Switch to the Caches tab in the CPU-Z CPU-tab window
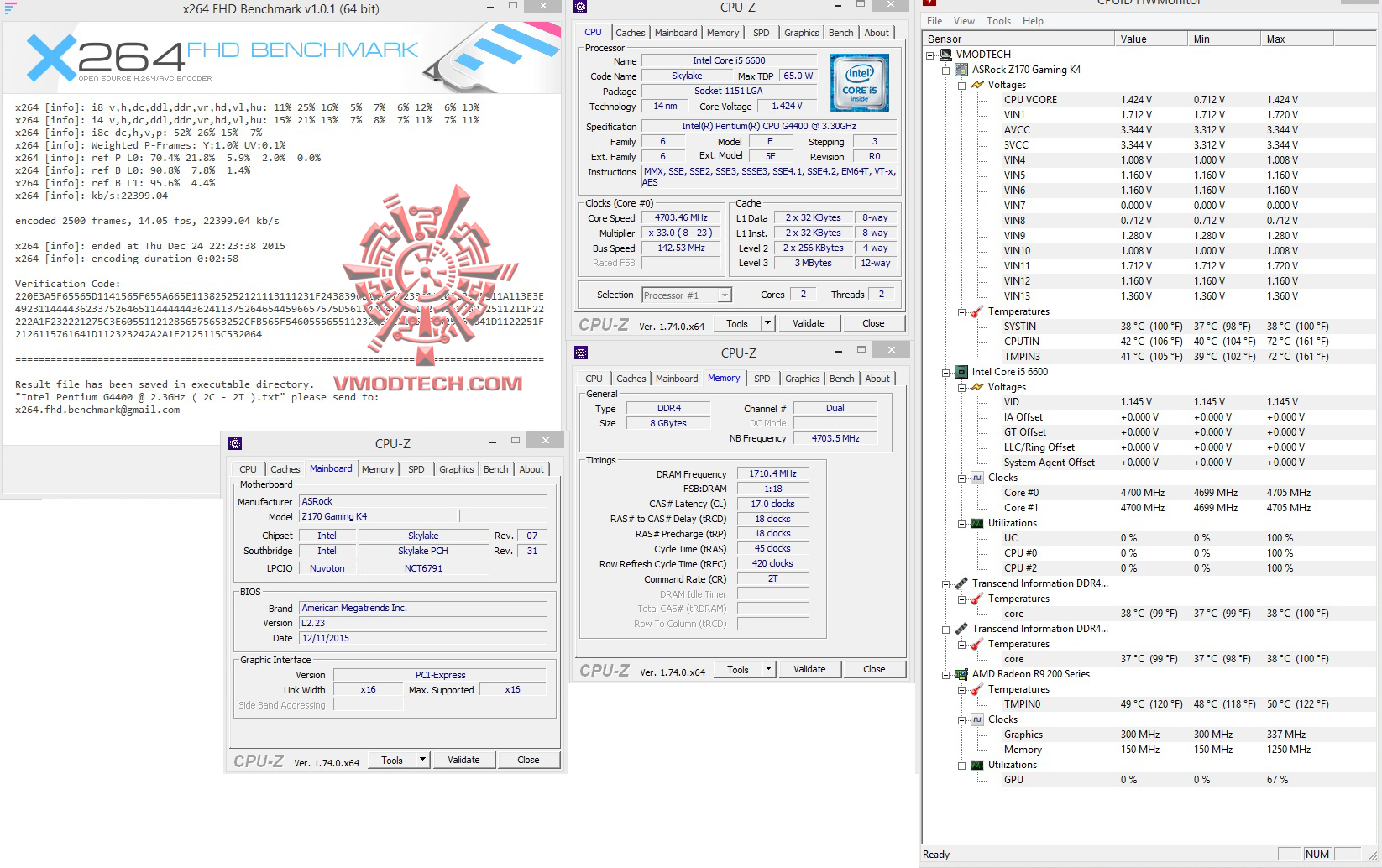 point(631,33)
